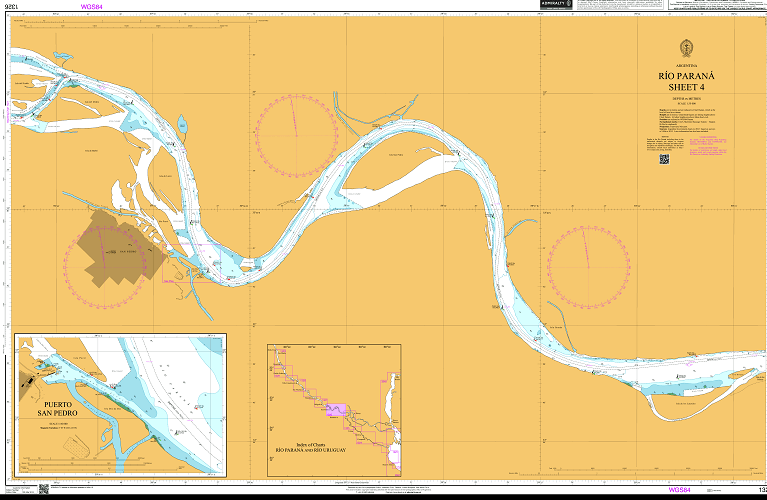767x500 pixels.
Task: Click the Admiralty logo at top
Action: pos(554,5)
